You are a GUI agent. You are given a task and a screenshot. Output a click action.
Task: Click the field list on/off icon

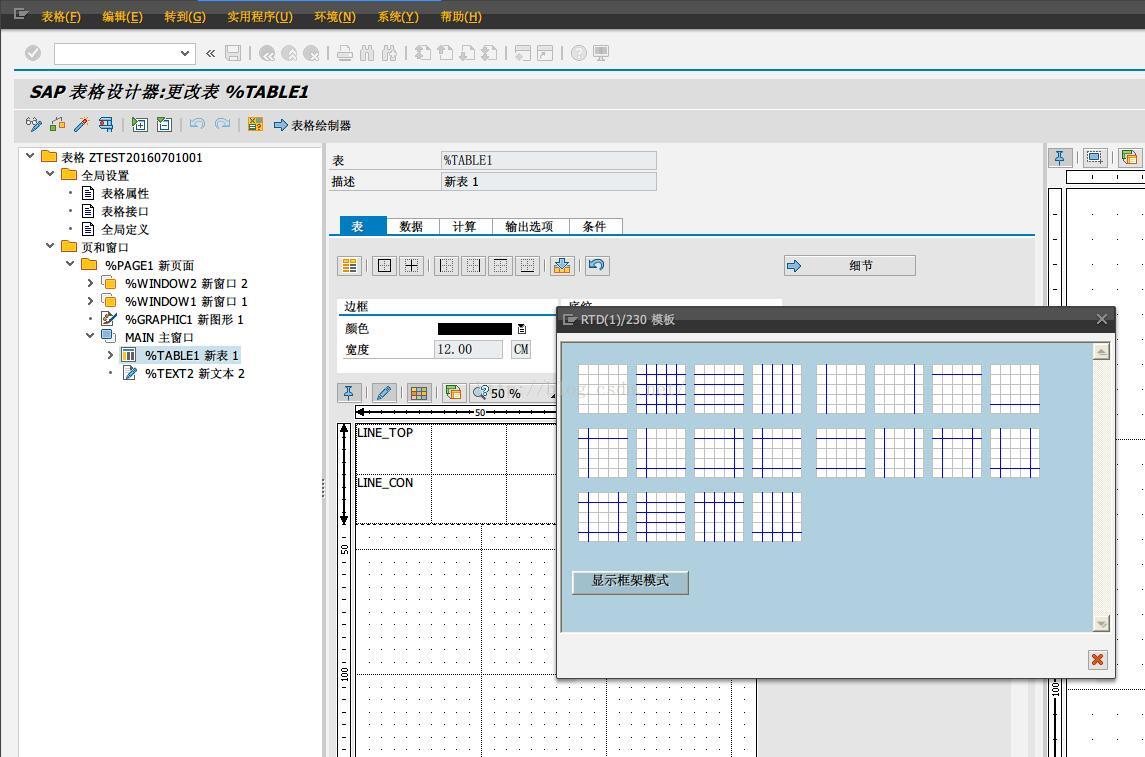point(255,124)
